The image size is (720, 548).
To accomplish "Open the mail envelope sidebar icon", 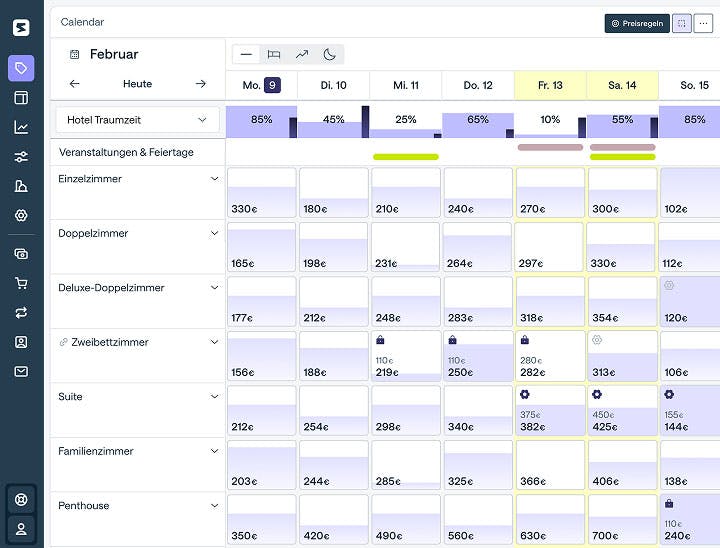I will click(x=21, y=372).
